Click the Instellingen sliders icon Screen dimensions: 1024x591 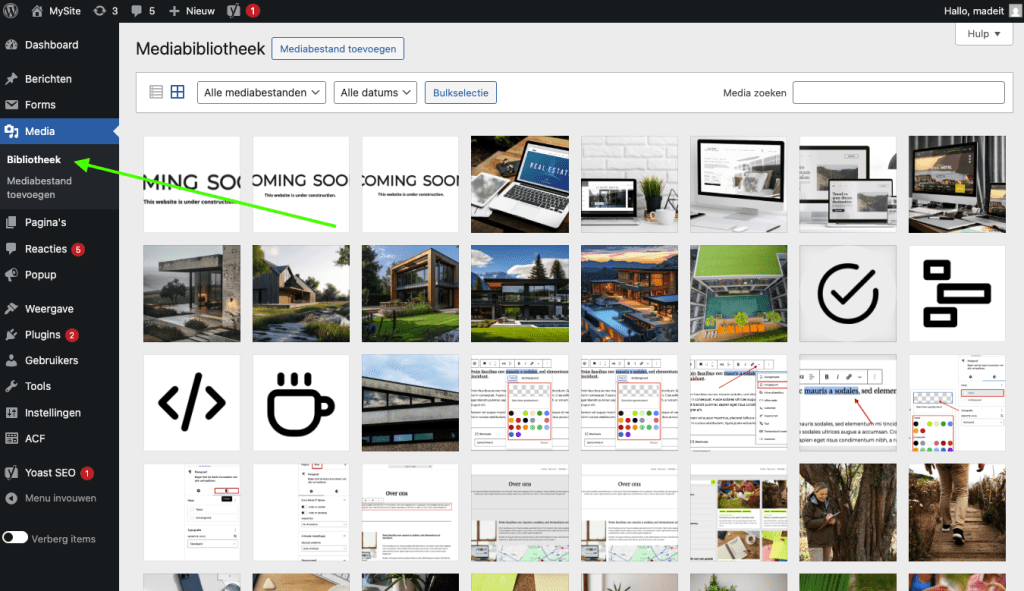point(11,412)
